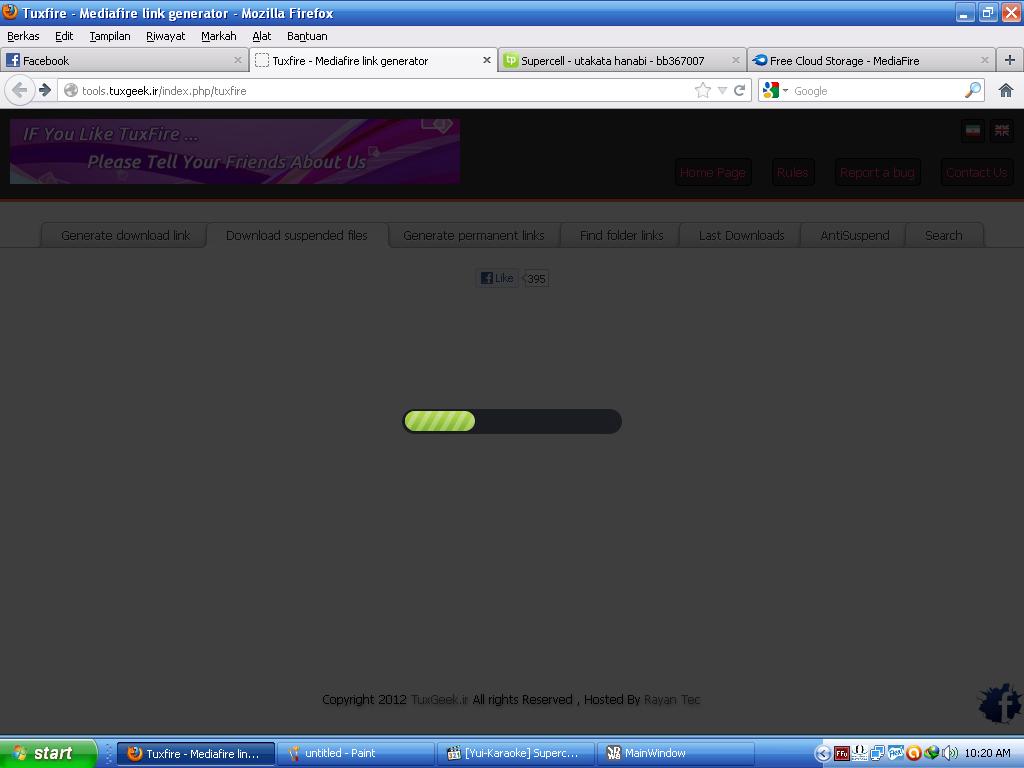
Task: Click the orange circular tray icon
Action: tap(914, 754)
